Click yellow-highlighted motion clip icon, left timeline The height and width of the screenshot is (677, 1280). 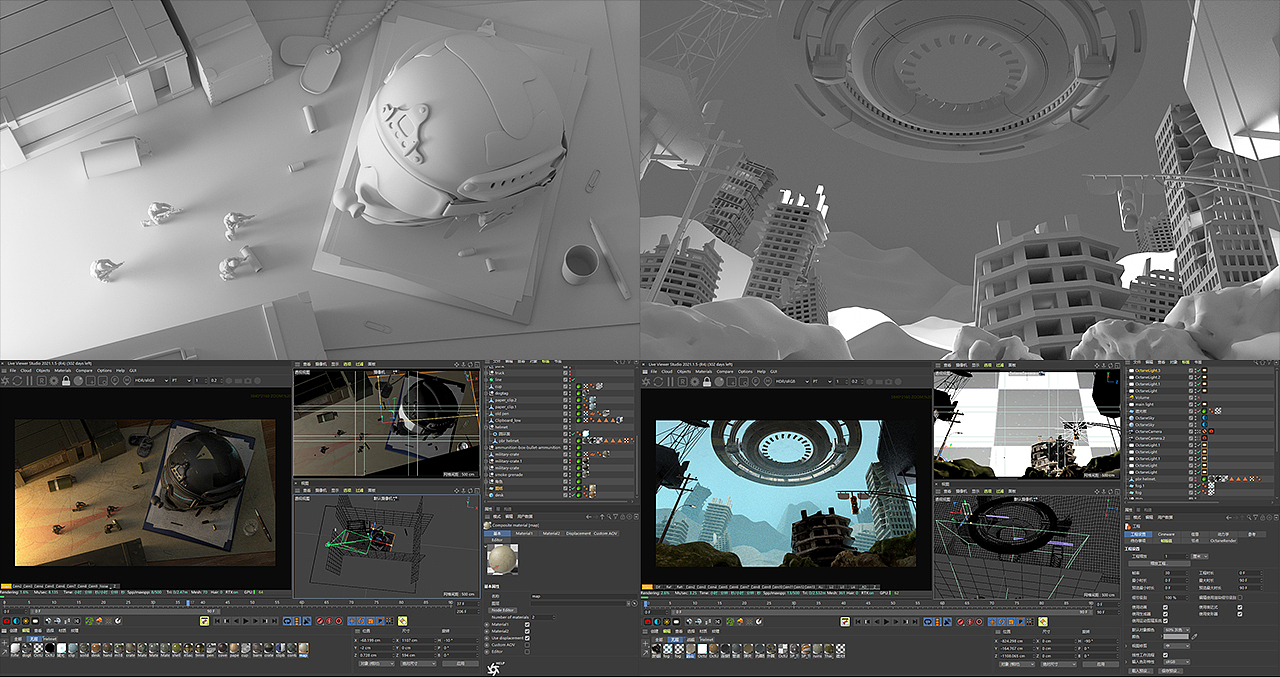point(204,621)
